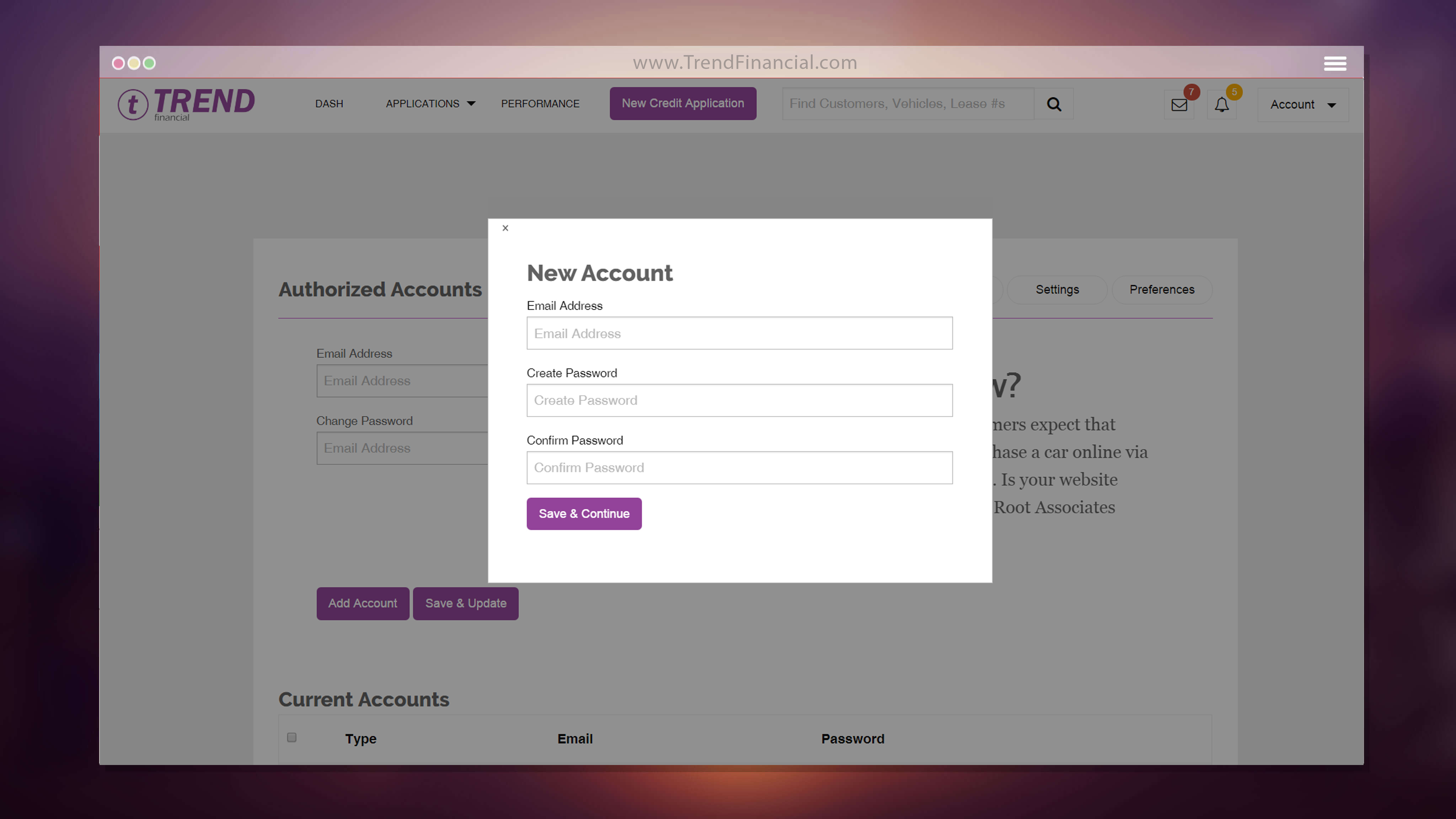Click Save & Continue button
Image resolution: width=1456 pixels, height=819 pixels.
584,514
